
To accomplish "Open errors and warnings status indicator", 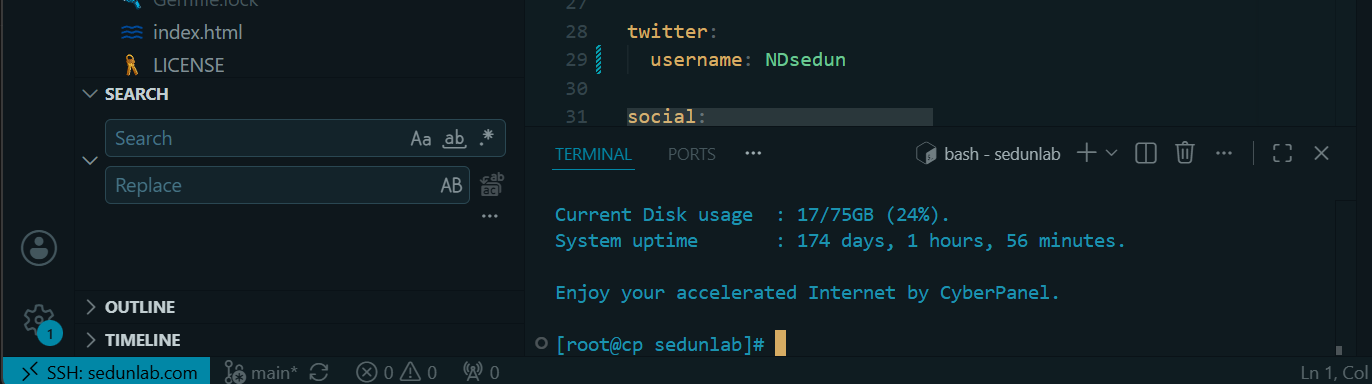I will tap(397, 372).
